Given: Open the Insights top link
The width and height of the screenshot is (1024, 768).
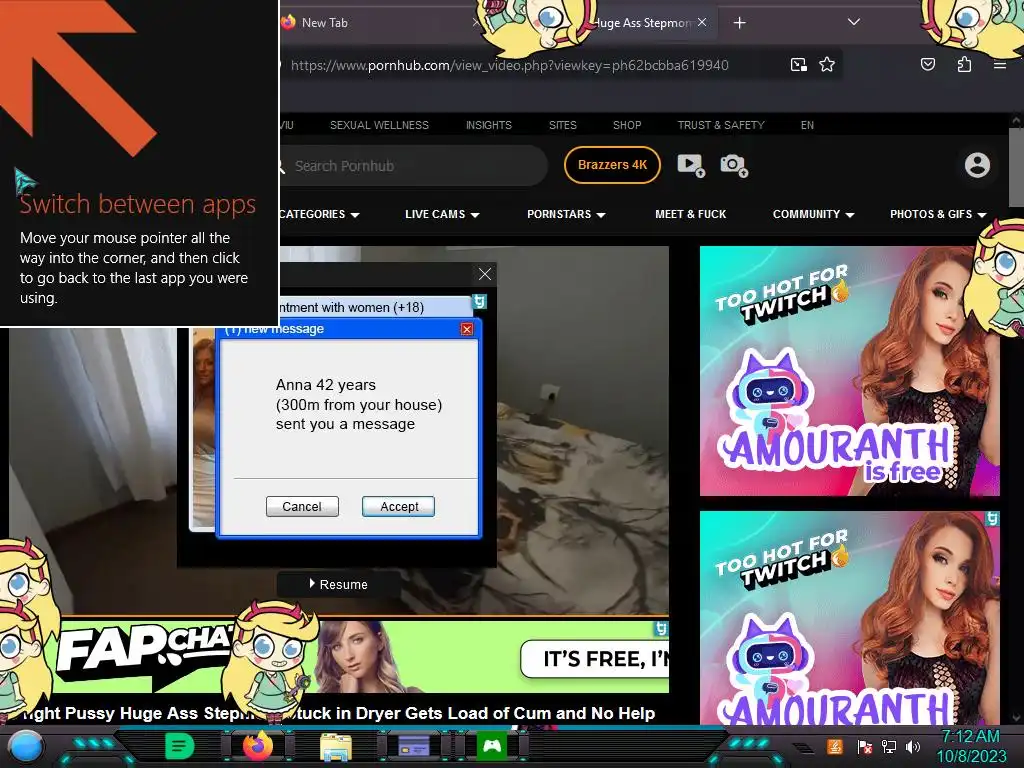Looking at the screenshot, I should coord(488,125).
